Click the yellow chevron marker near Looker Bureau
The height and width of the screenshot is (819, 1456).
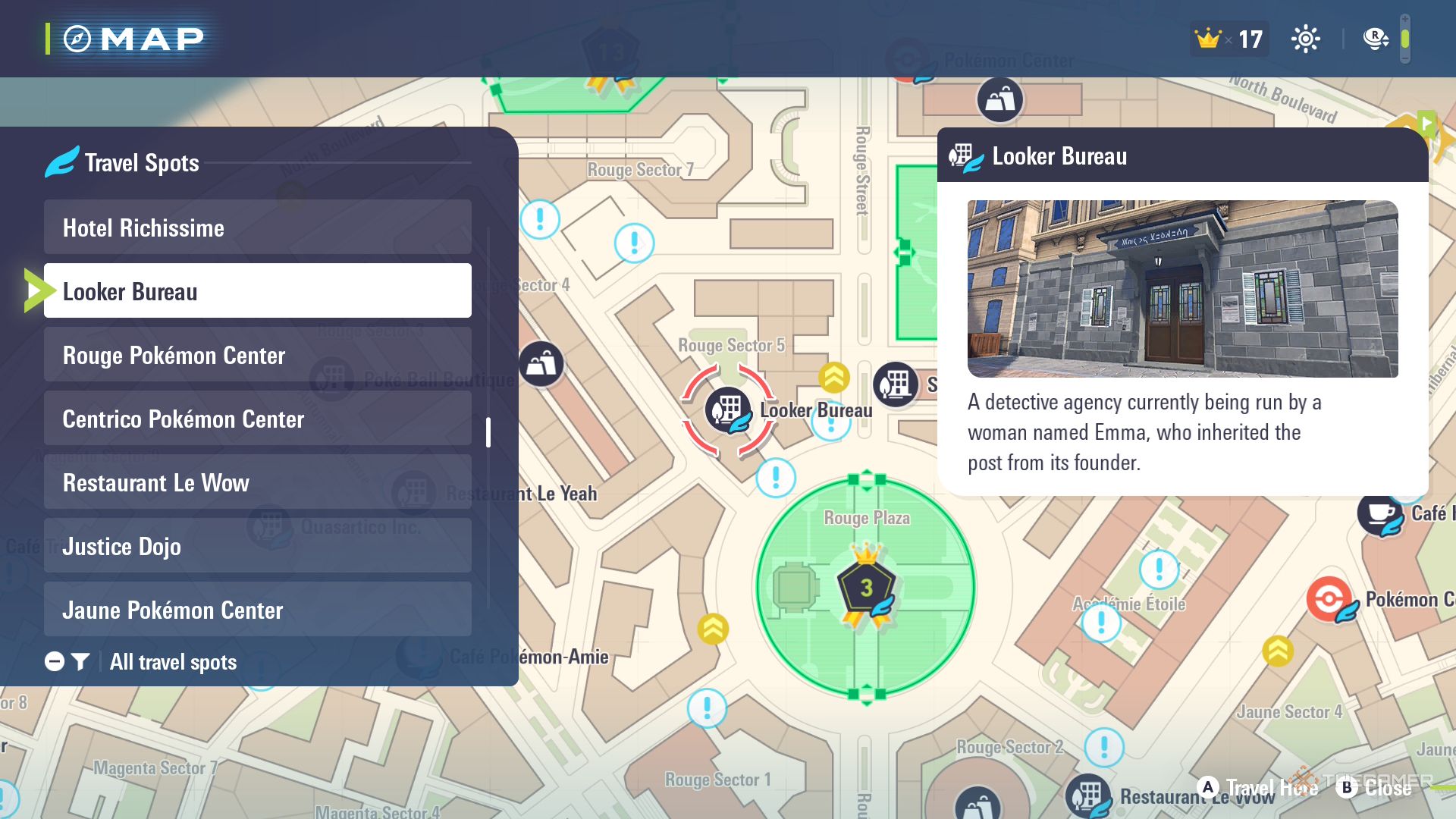pyautogui.click(x=833, y=377)
